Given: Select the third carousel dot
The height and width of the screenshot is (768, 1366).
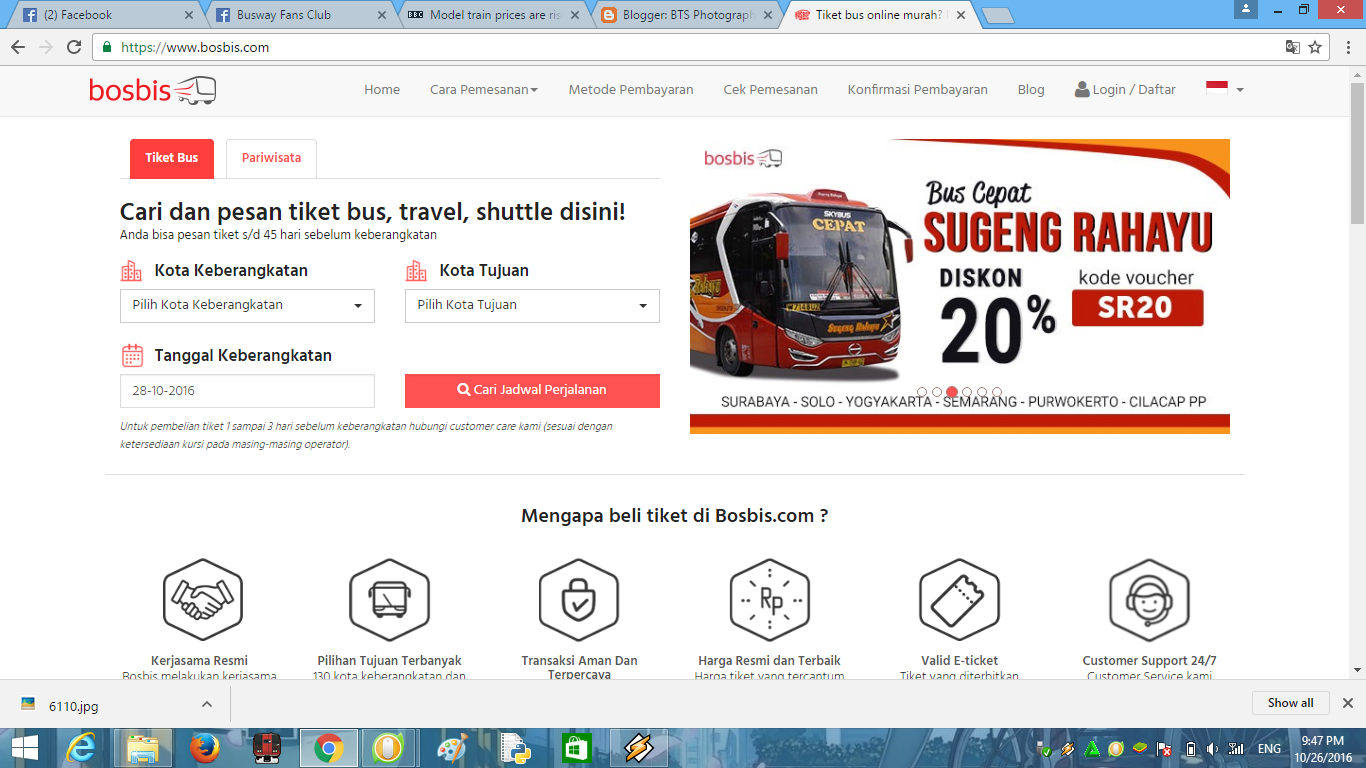Looking at the screenshot, I should tap(952, 393).
